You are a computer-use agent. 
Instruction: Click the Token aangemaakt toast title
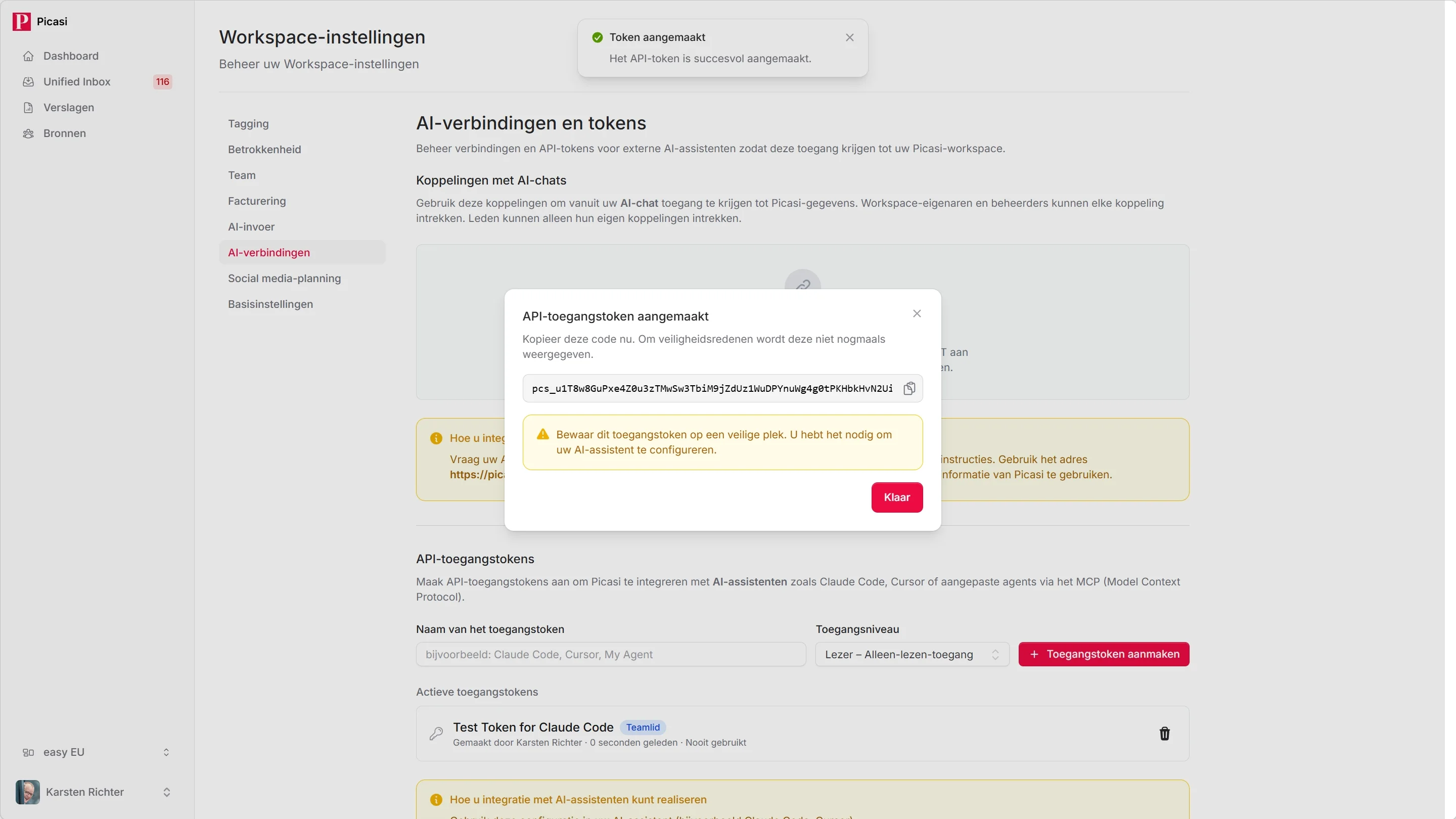point(657,37)
